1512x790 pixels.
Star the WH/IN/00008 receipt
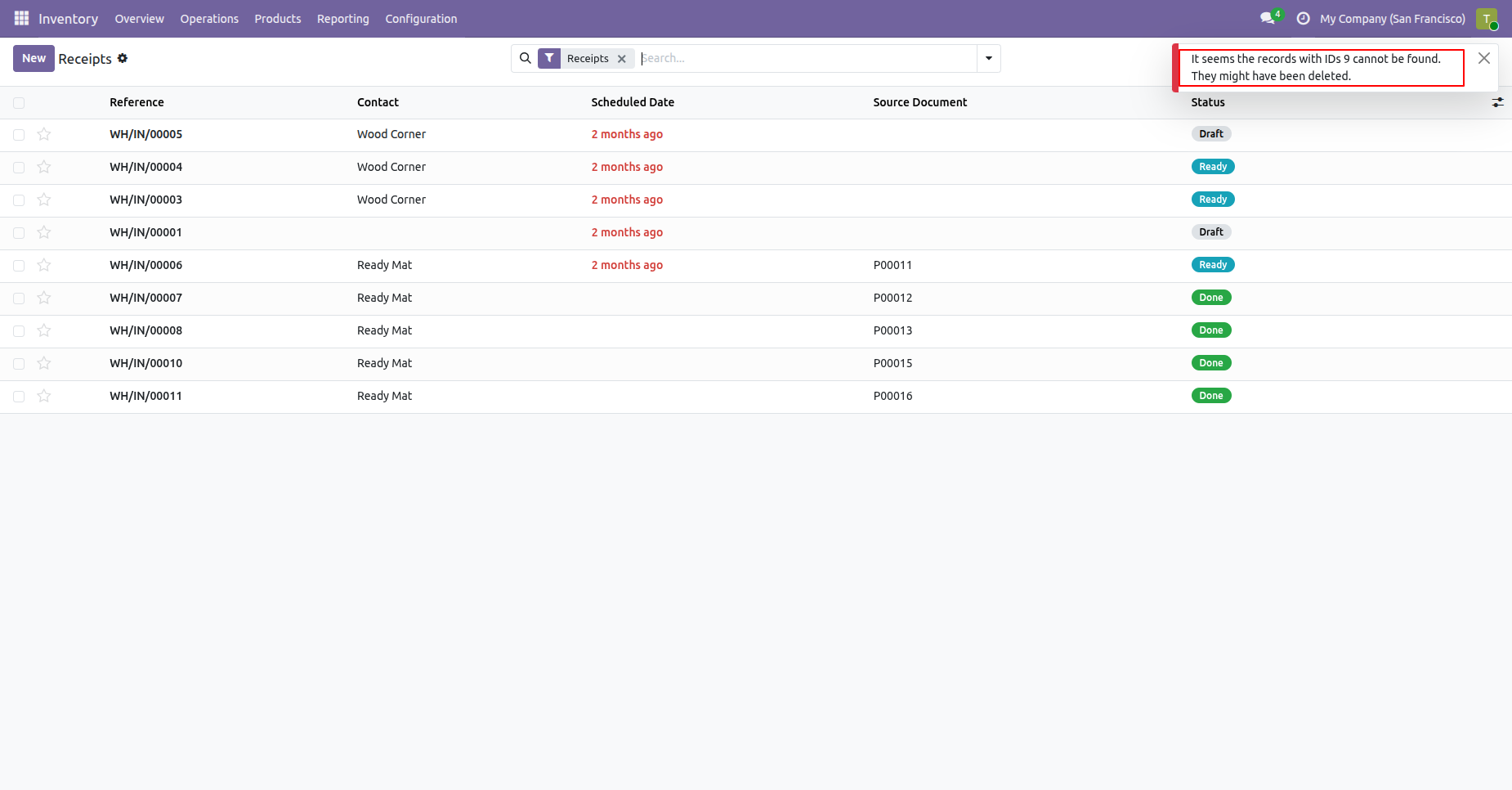click(x=44, y=330)
